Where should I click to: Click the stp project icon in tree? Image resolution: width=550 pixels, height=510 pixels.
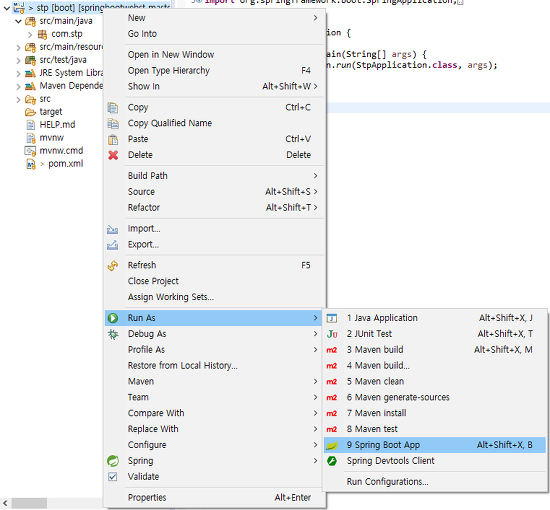[x=19, y=7]
